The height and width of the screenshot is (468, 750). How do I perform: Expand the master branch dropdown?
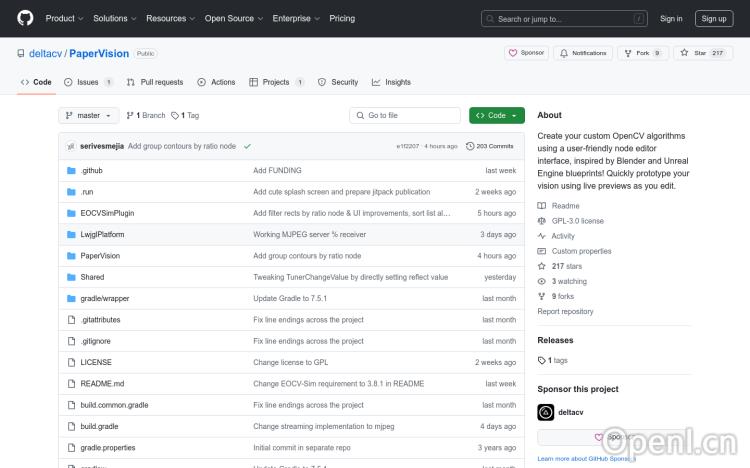click(89, 116)
